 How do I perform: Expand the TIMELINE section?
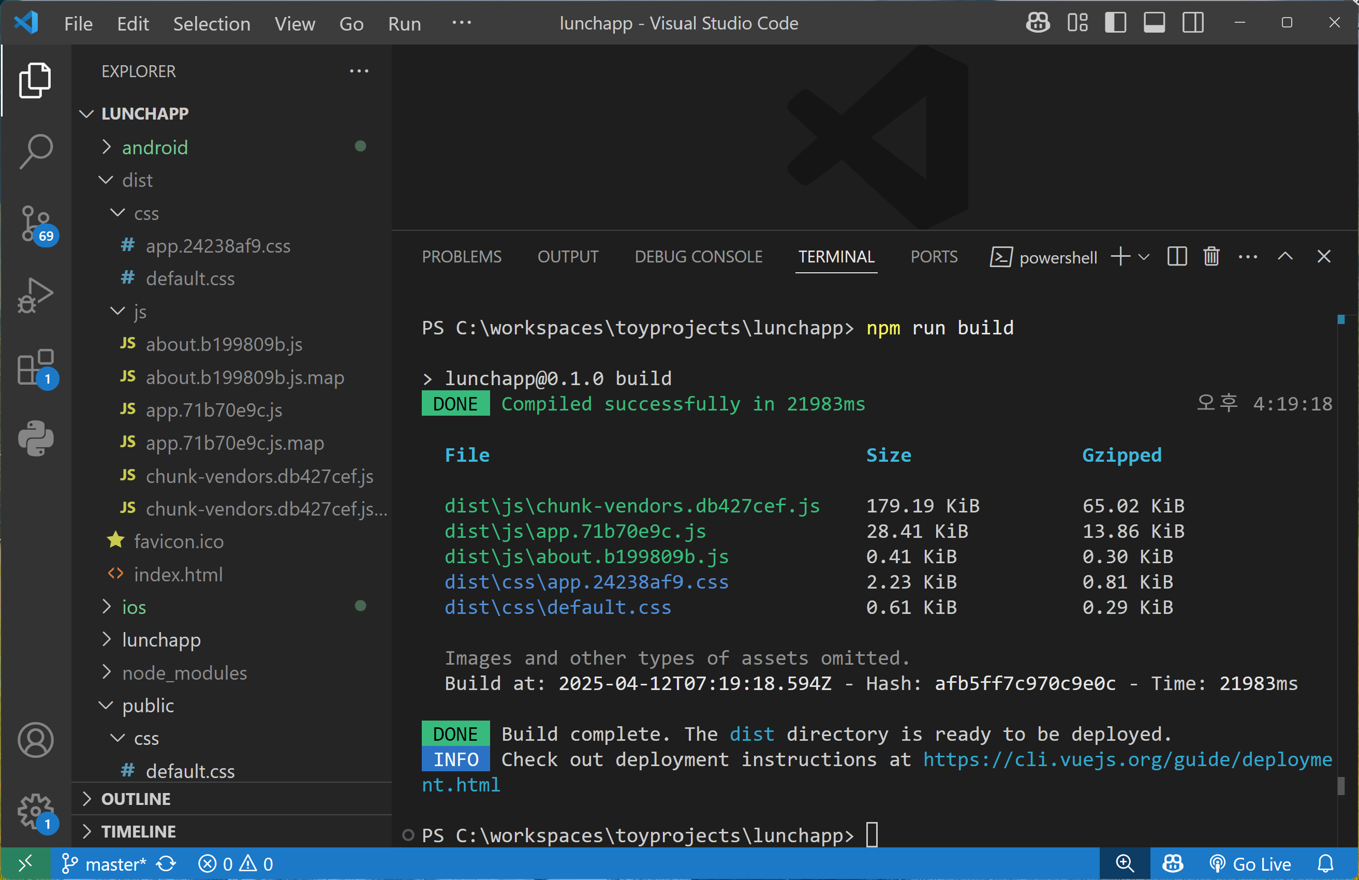[232, 832]
